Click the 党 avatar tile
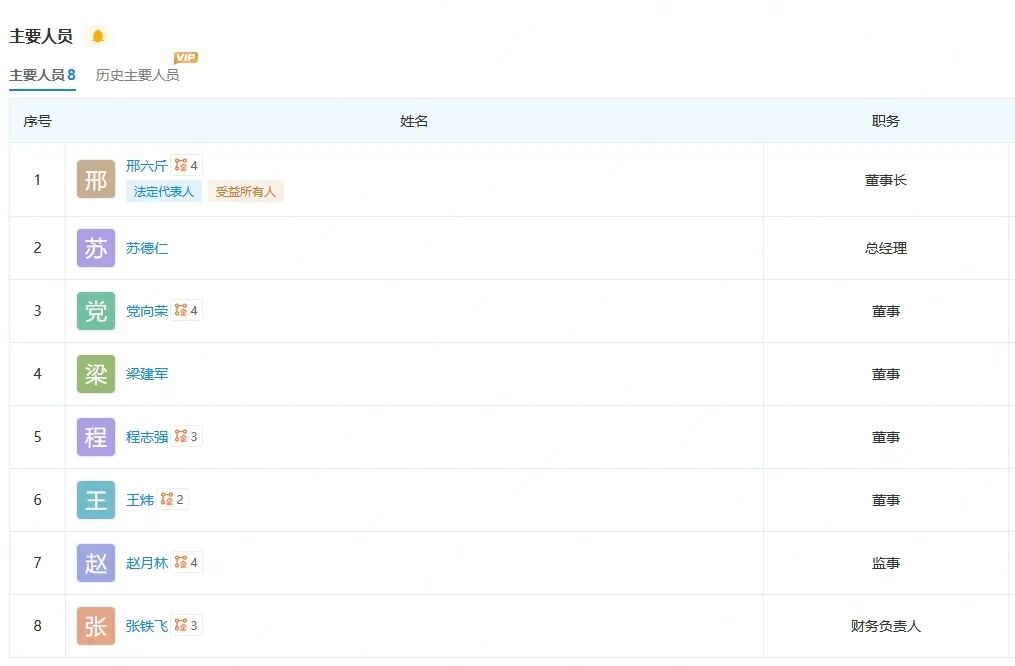 coord(96,311)
